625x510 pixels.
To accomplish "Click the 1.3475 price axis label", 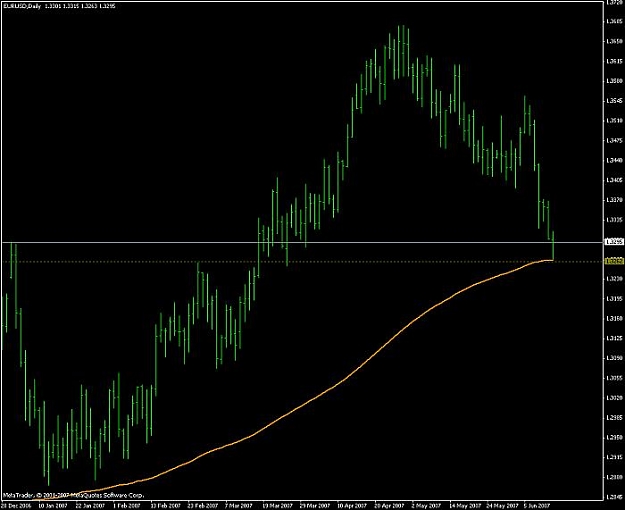I will [615, 140].
